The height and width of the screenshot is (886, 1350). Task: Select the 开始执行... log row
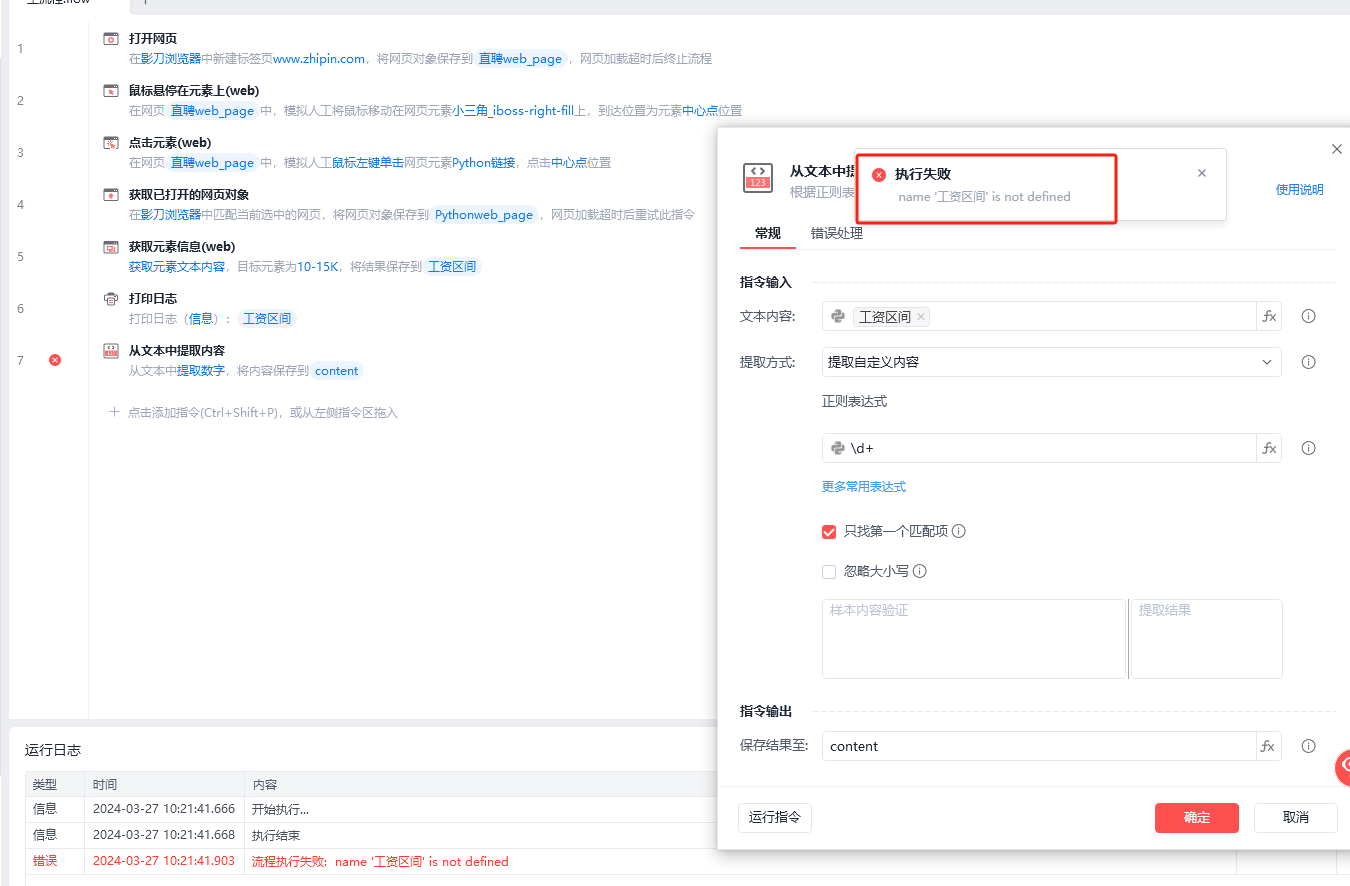click(371, 809)
